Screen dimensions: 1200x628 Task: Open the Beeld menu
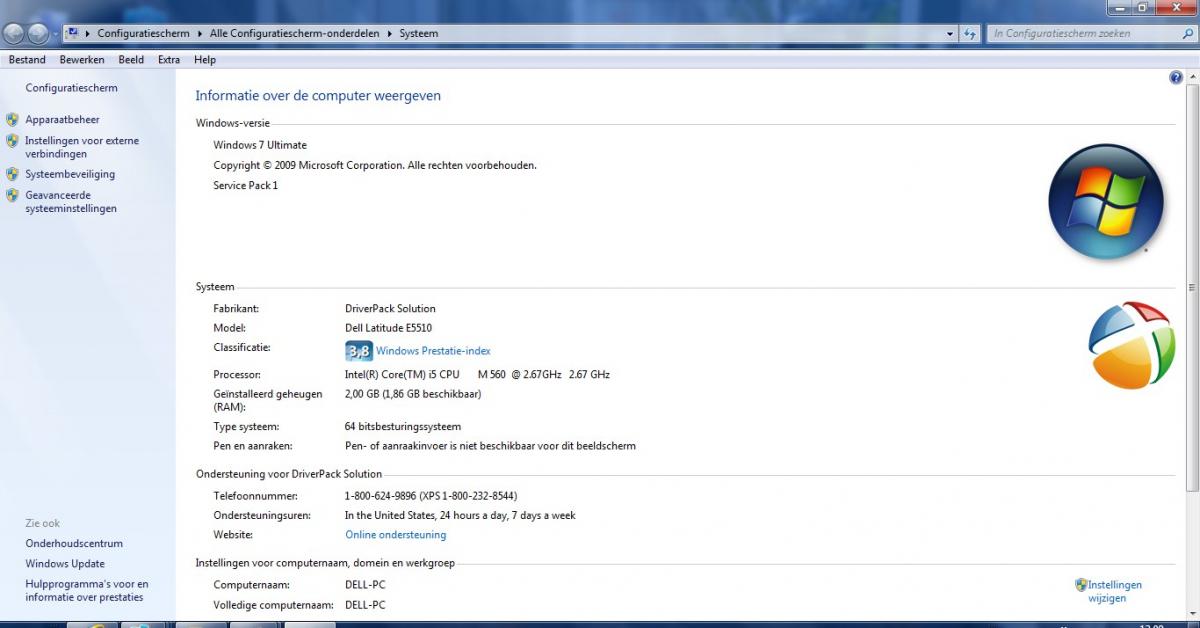click(131, 60)
